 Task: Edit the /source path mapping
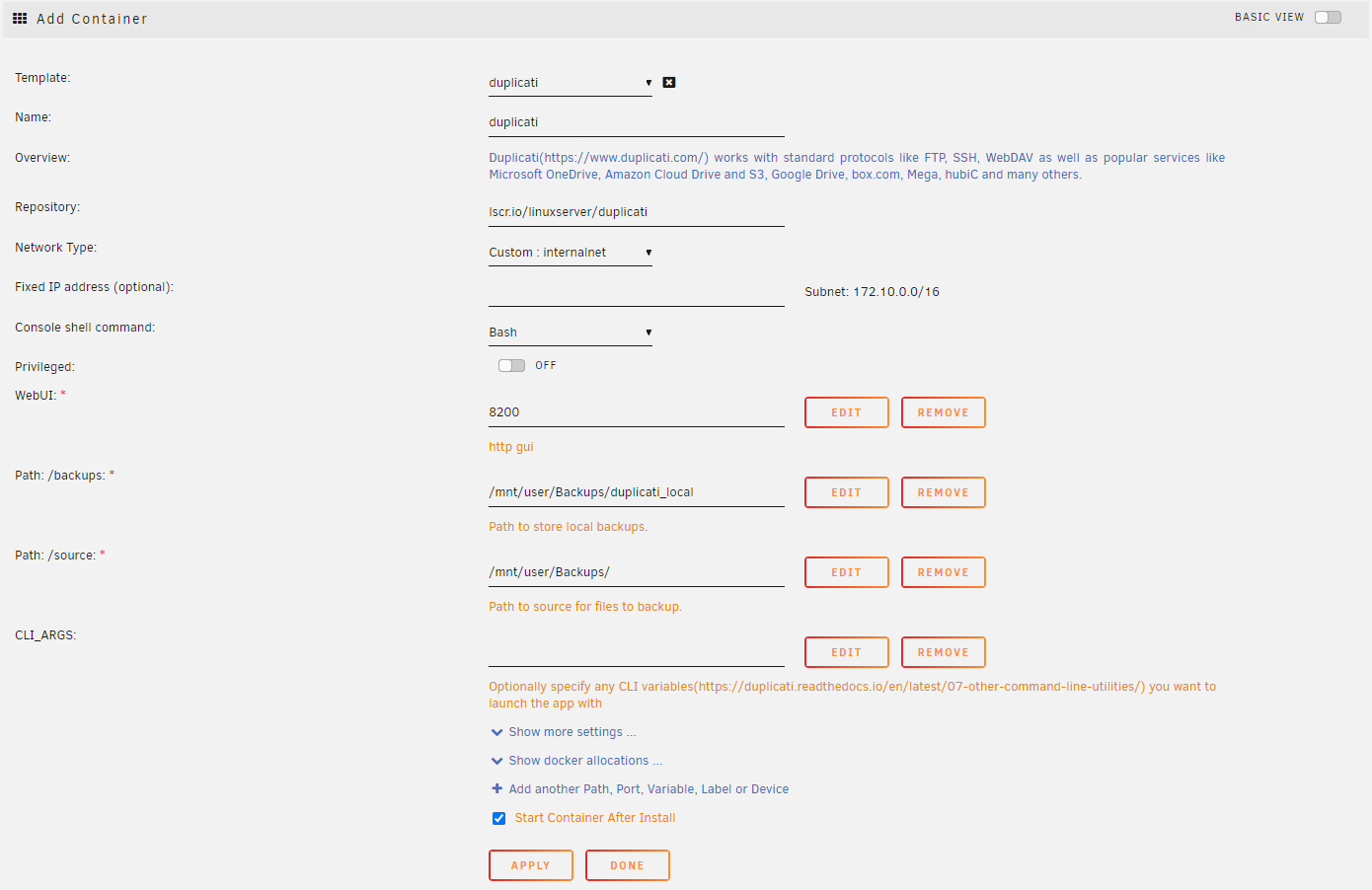tap(846, 572)
